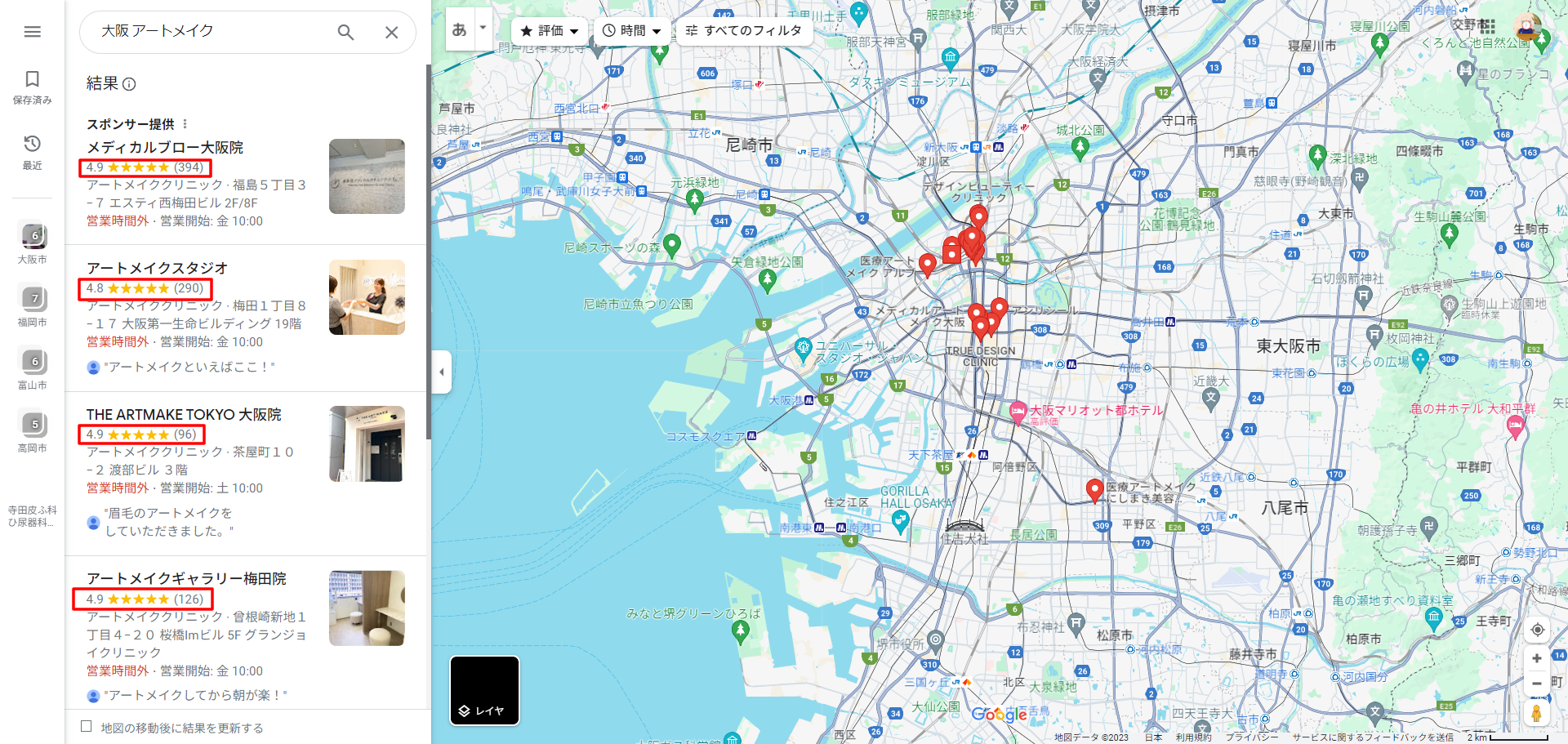Open プライバシー privacy link
Viewport: 1568px width, 744px height.
1252,737
